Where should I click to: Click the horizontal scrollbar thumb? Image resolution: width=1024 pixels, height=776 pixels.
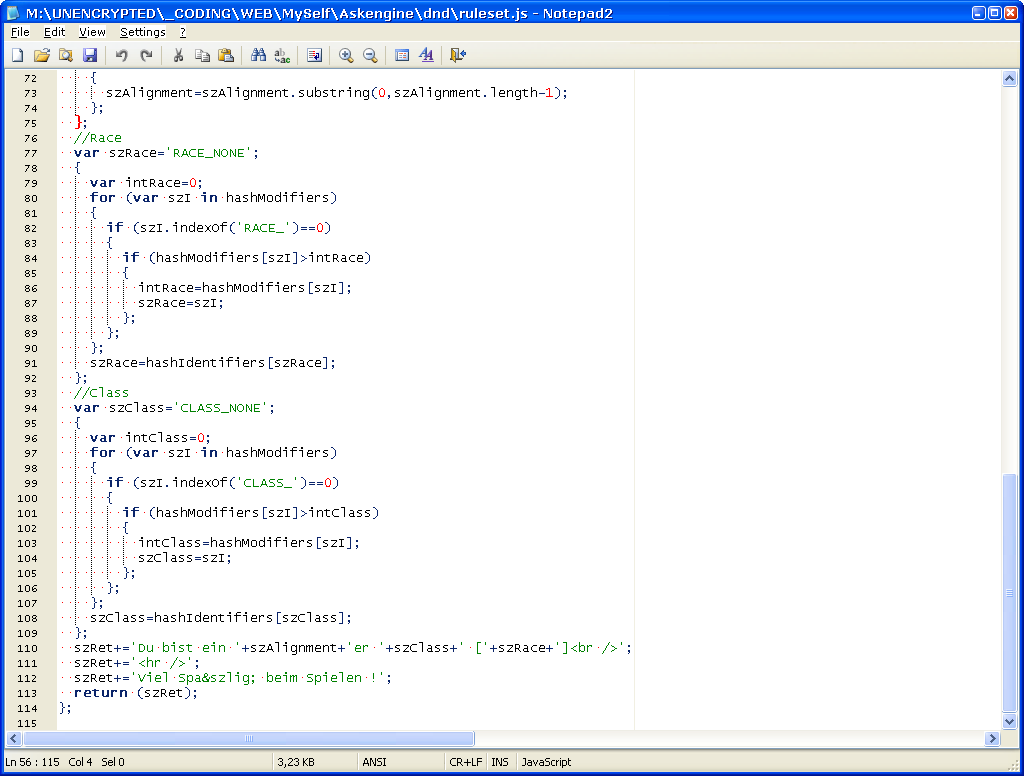coord(249,739)
